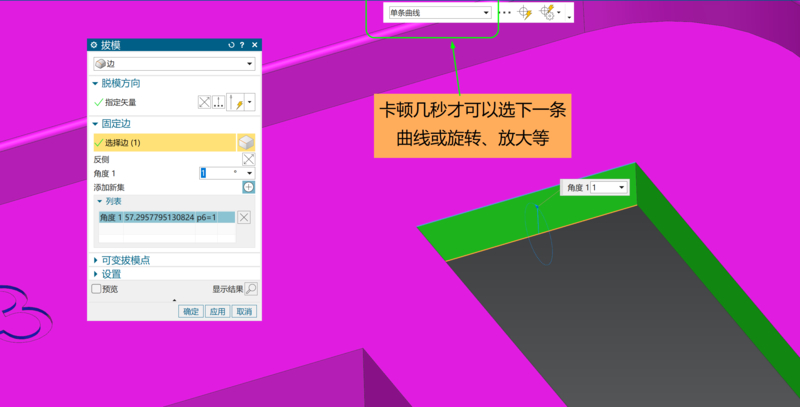Open the 单条曲线 curve rule dropdown
The image size is (800, 407).
click(439, 13)
